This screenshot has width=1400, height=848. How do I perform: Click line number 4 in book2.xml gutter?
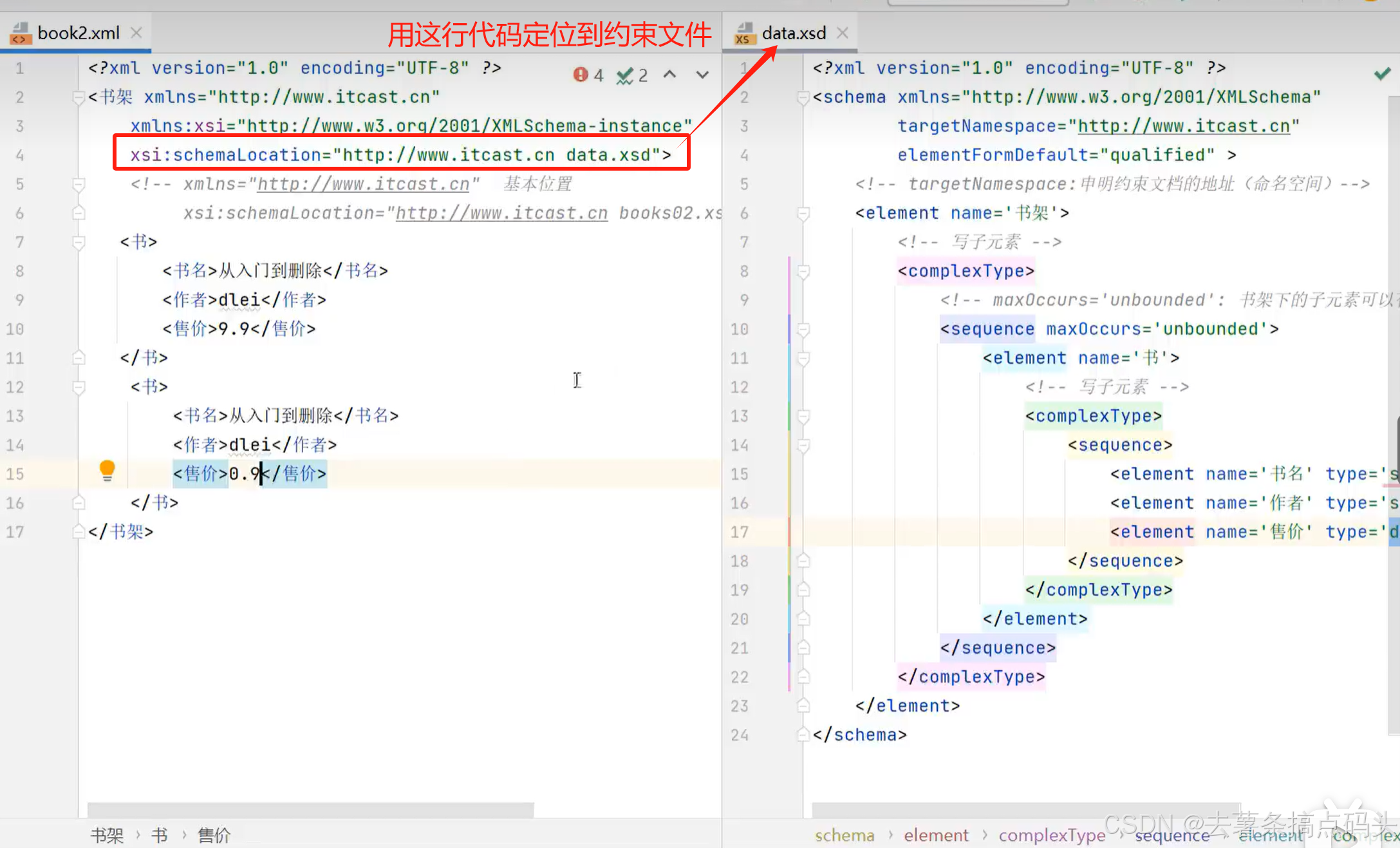[x=20, y=155]
